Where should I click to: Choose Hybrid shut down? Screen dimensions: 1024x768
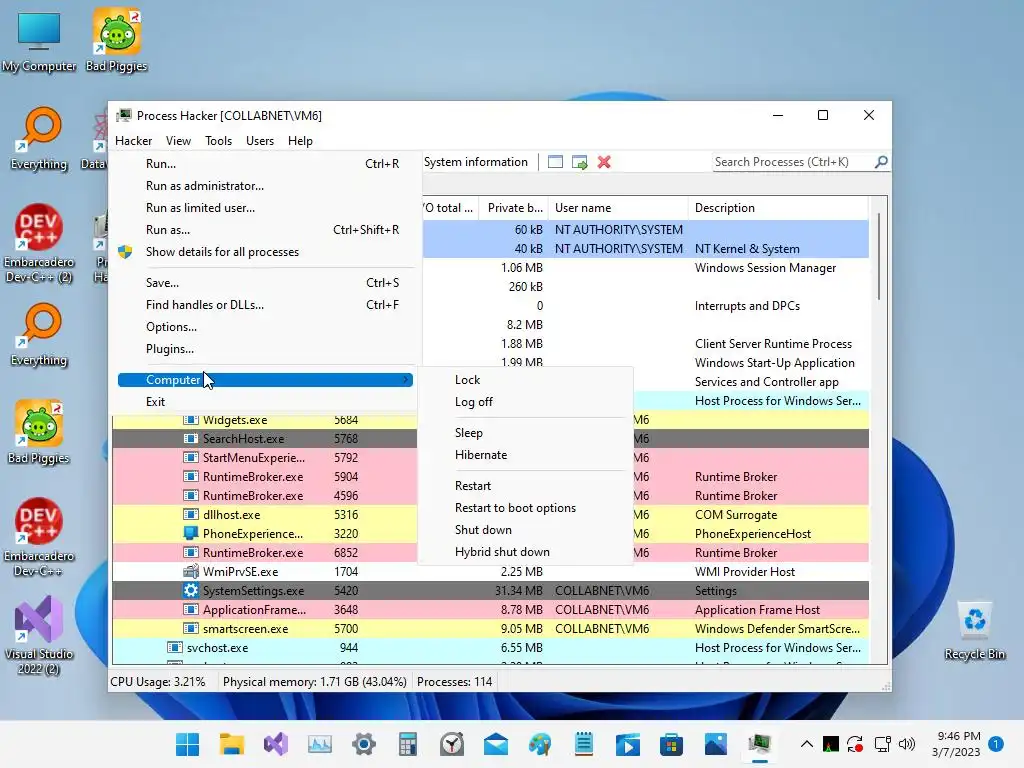click(x=526, y=552)
